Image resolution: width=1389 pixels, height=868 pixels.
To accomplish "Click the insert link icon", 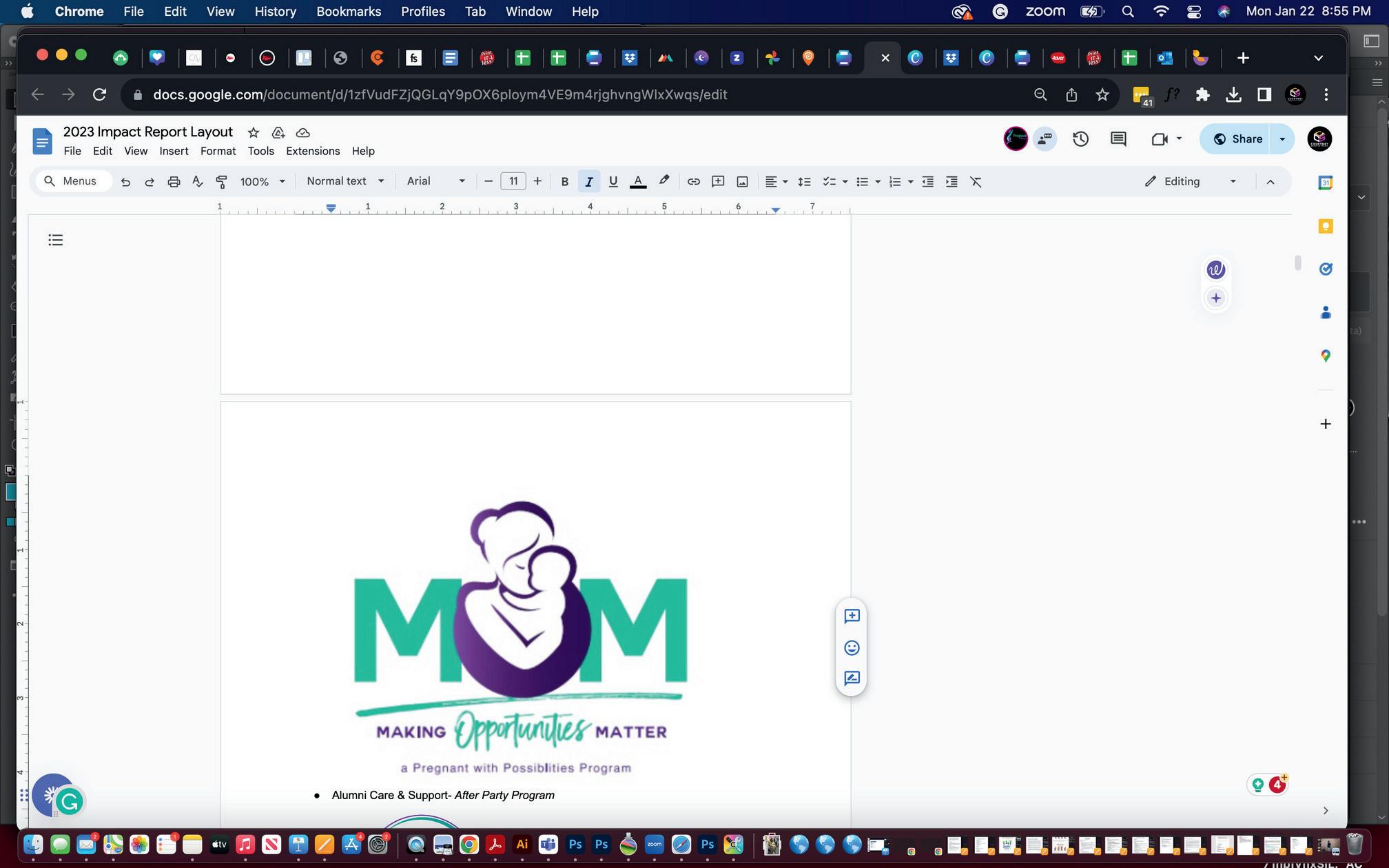I will tap(693, 182).
